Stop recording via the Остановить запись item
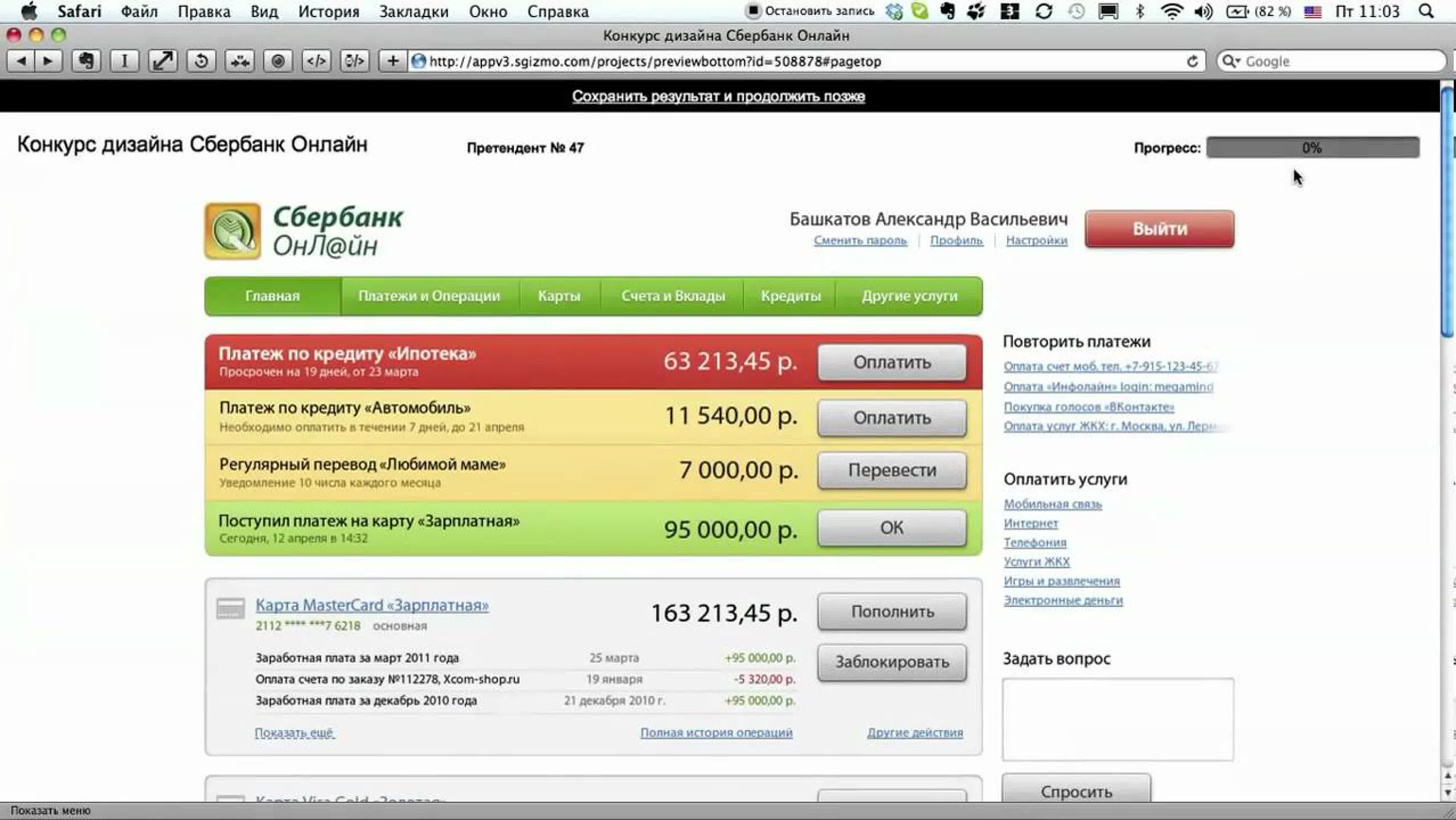Image resolution: width=1456 pixels, height=820 pixels. [810, 11]
